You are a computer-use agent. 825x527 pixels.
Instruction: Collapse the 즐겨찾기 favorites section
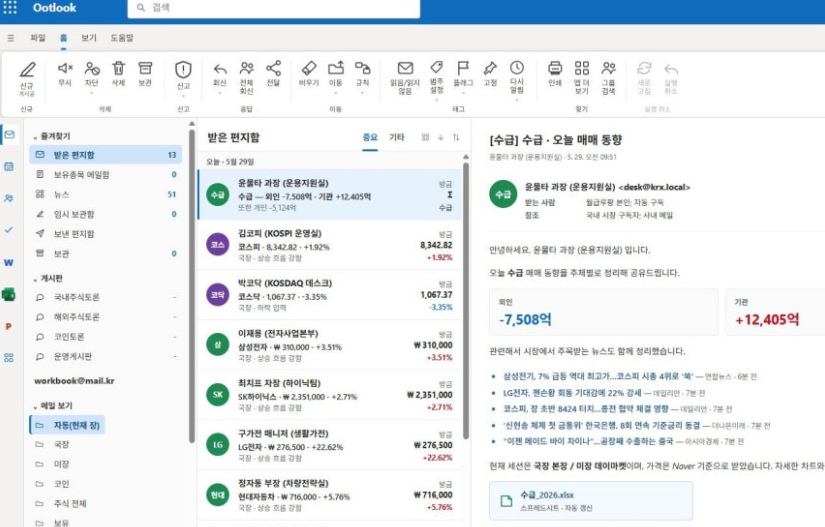[x=35, y=137]
